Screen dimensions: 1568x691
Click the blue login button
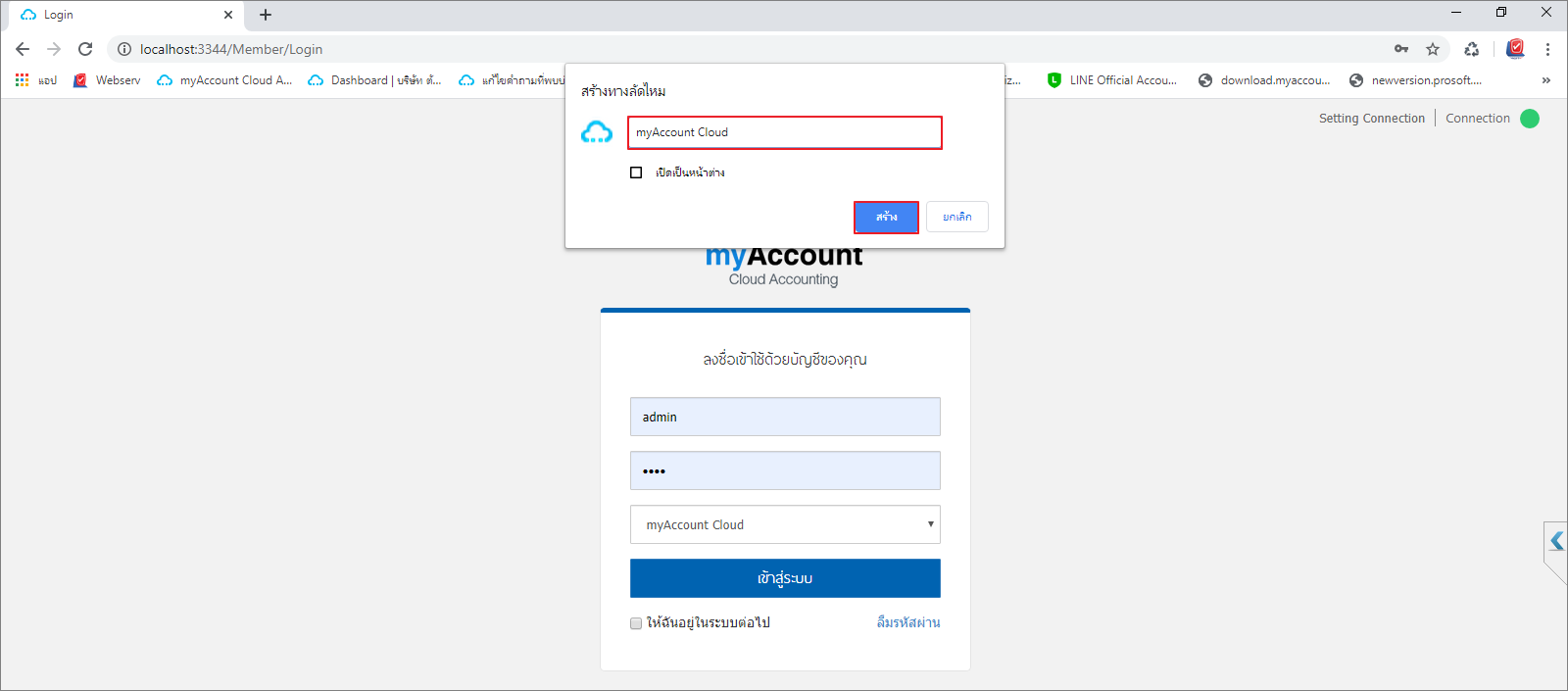click(785, 578)
